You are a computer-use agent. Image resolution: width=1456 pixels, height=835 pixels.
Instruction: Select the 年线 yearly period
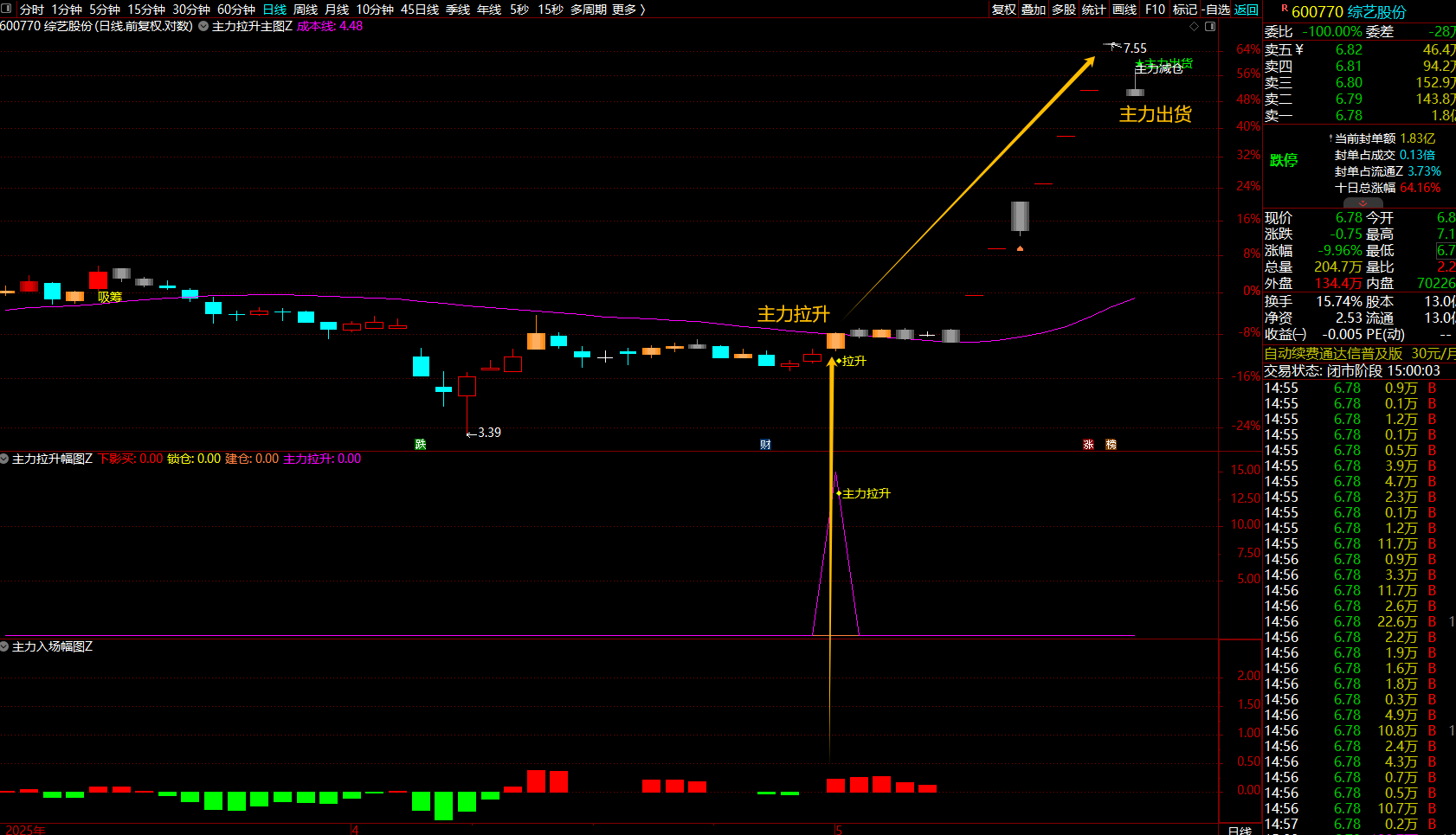coord(489,10)
